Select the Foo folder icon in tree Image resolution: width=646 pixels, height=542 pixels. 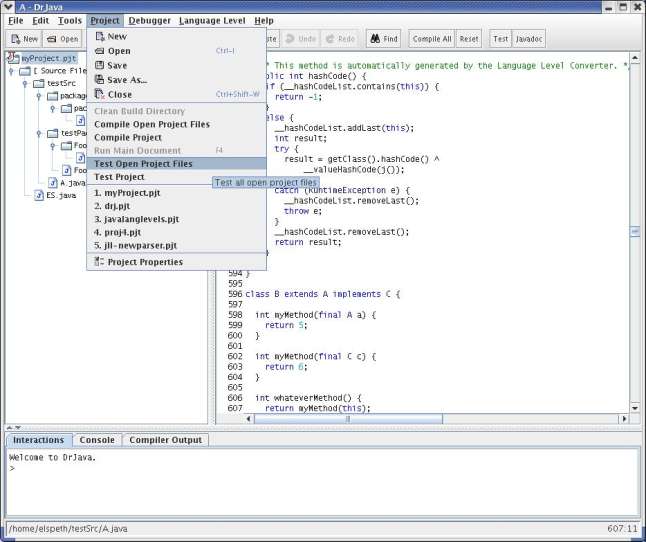[66, 145]
